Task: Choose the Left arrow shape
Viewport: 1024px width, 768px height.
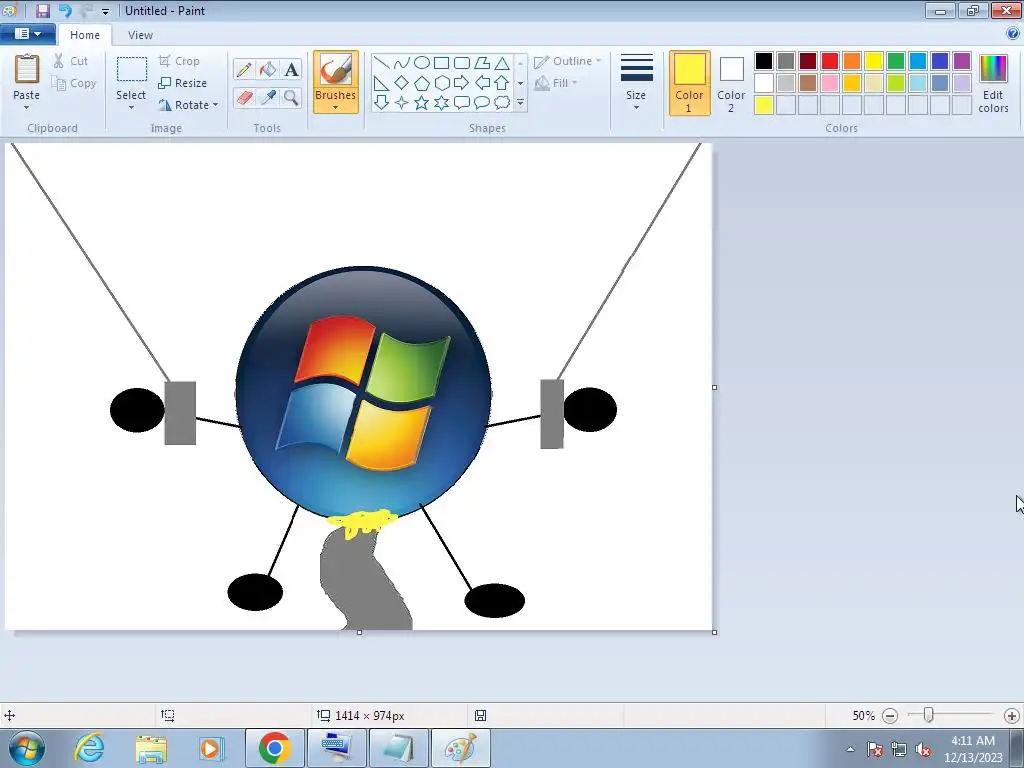Action: coord(482,83)
